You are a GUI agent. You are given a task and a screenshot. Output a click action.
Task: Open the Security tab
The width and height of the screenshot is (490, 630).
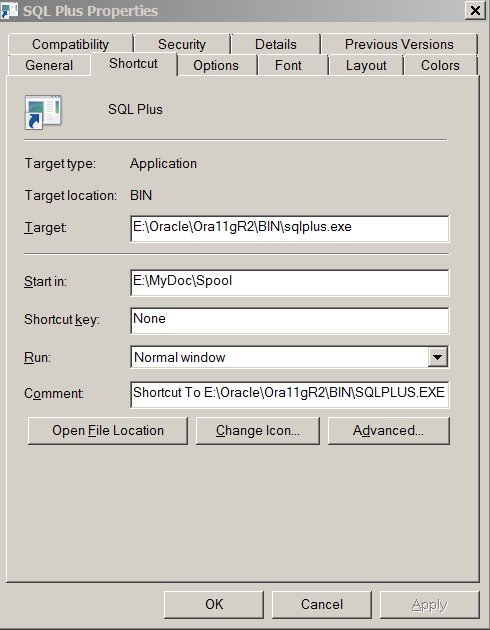(182, 44)
